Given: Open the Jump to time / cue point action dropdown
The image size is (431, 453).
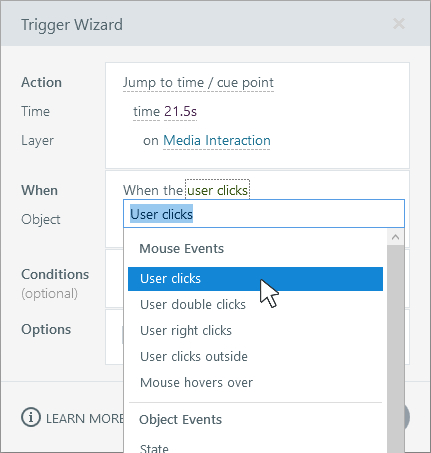Looking at the screenshot, I should point(198,83).
